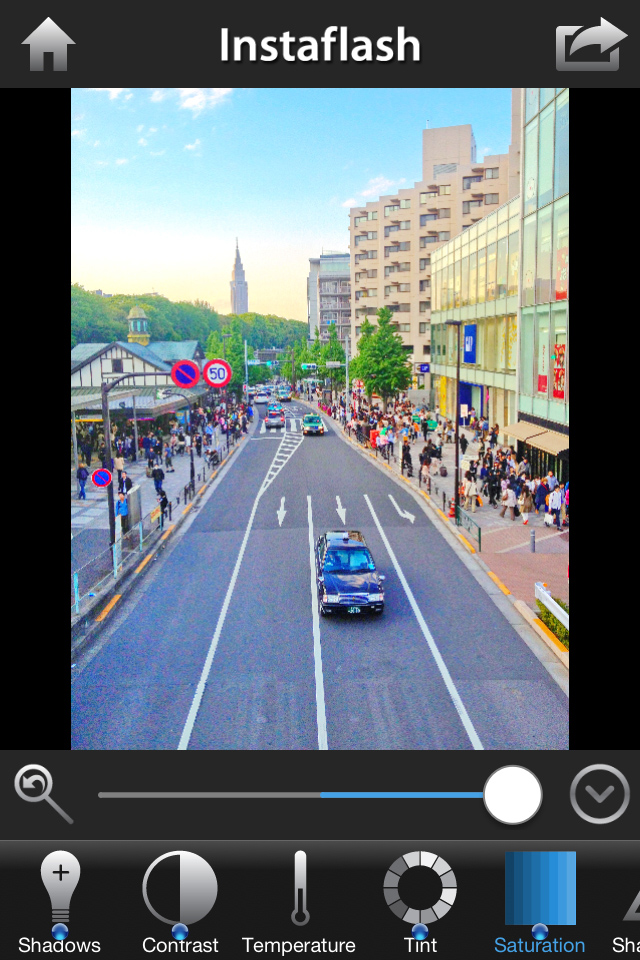Image resolution: width=640 pixels, height=960 pixels.
Task: Tap the highlighted Saturation text label
Action: click(x=540, y=945)
